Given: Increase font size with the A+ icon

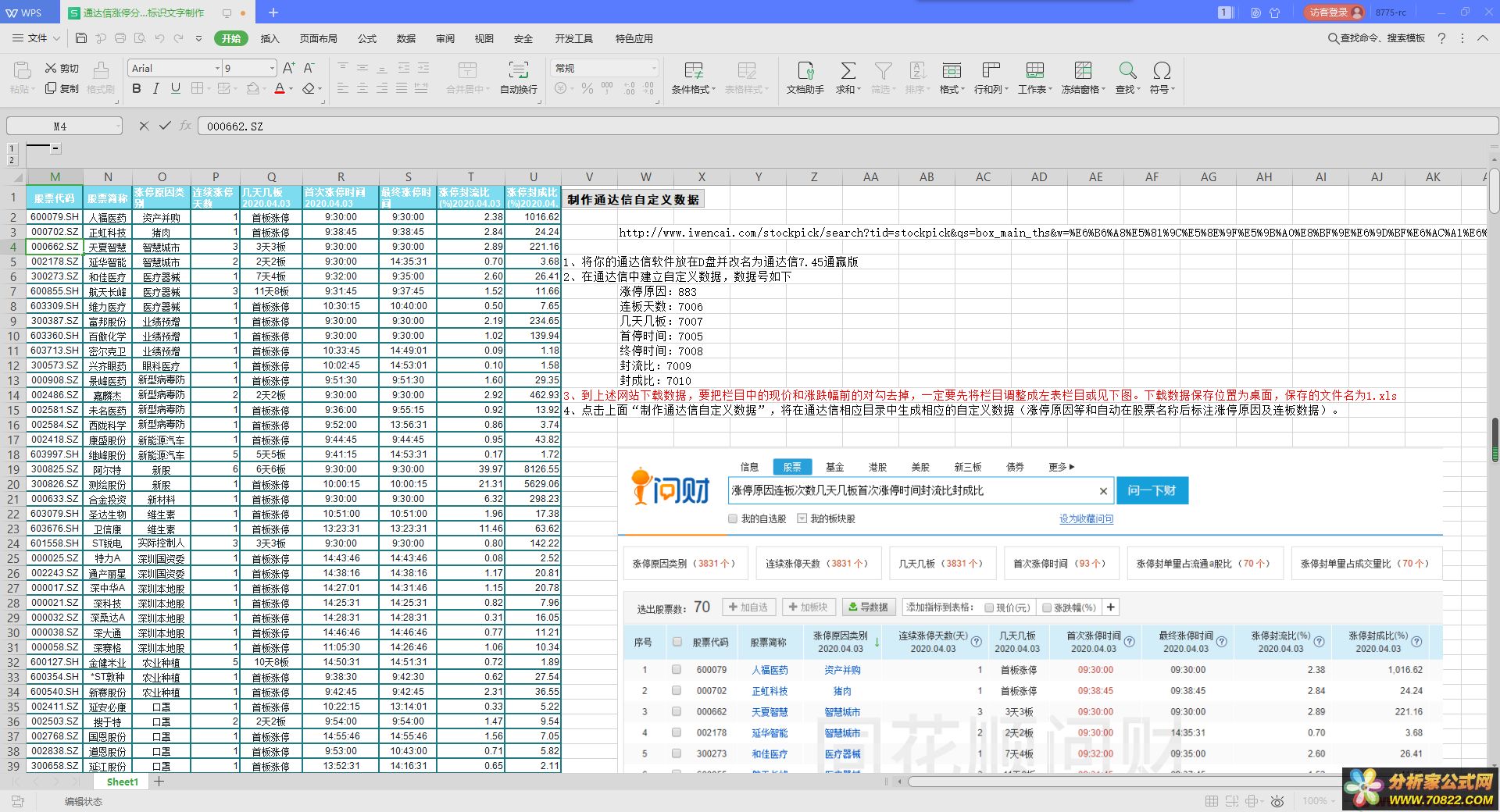Looking at the screenshot, I should (289, 68).
